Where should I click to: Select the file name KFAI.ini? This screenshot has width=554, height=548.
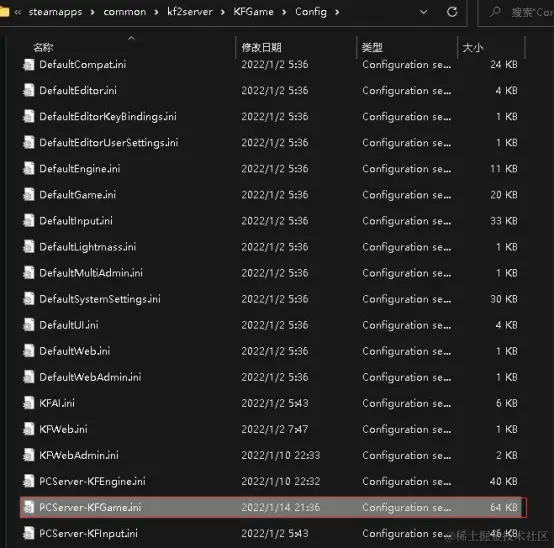57,403
